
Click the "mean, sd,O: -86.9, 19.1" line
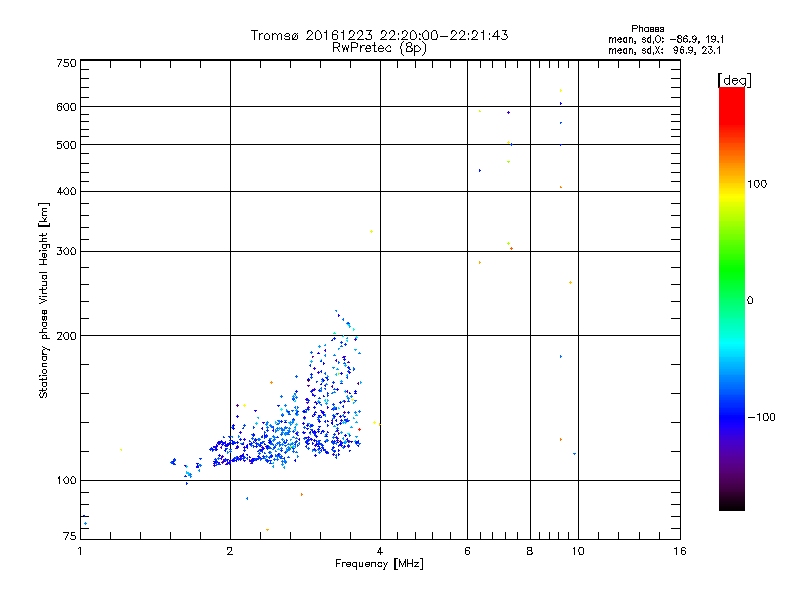click(x=666, y=40)
